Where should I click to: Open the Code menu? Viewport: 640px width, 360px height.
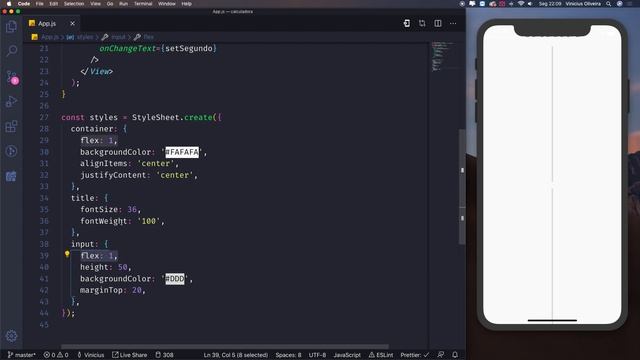(x=24, y=4)
